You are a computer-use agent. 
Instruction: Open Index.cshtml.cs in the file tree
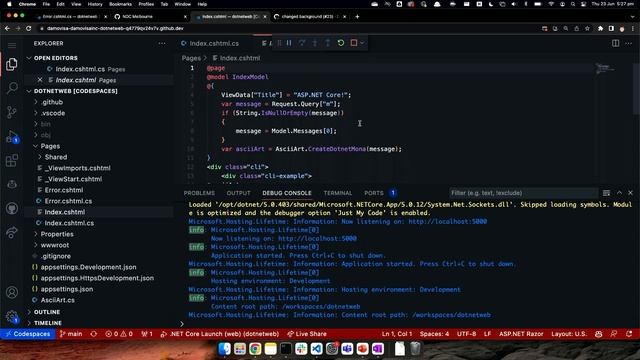[x=69, y=223]
